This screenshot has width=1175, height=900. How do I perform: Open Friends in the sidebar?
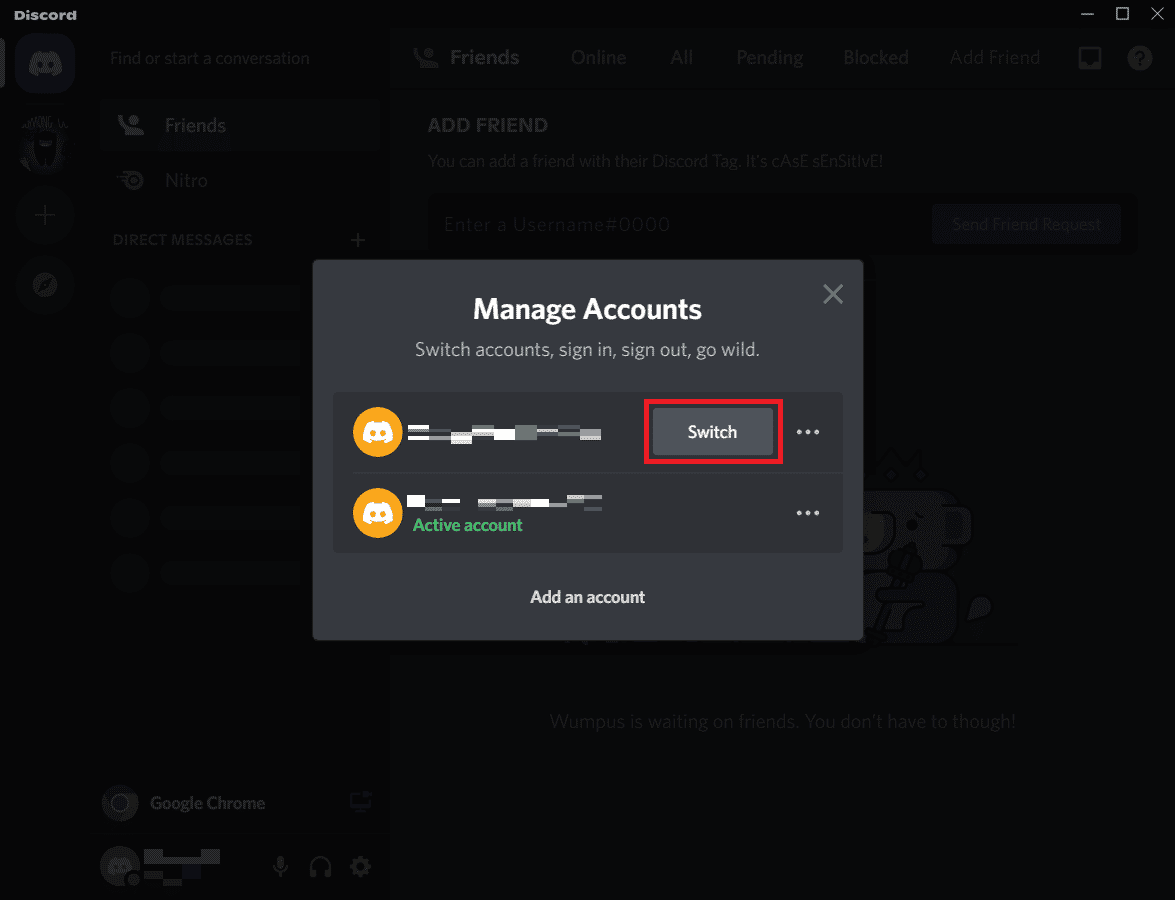click(x=240, y=125)
